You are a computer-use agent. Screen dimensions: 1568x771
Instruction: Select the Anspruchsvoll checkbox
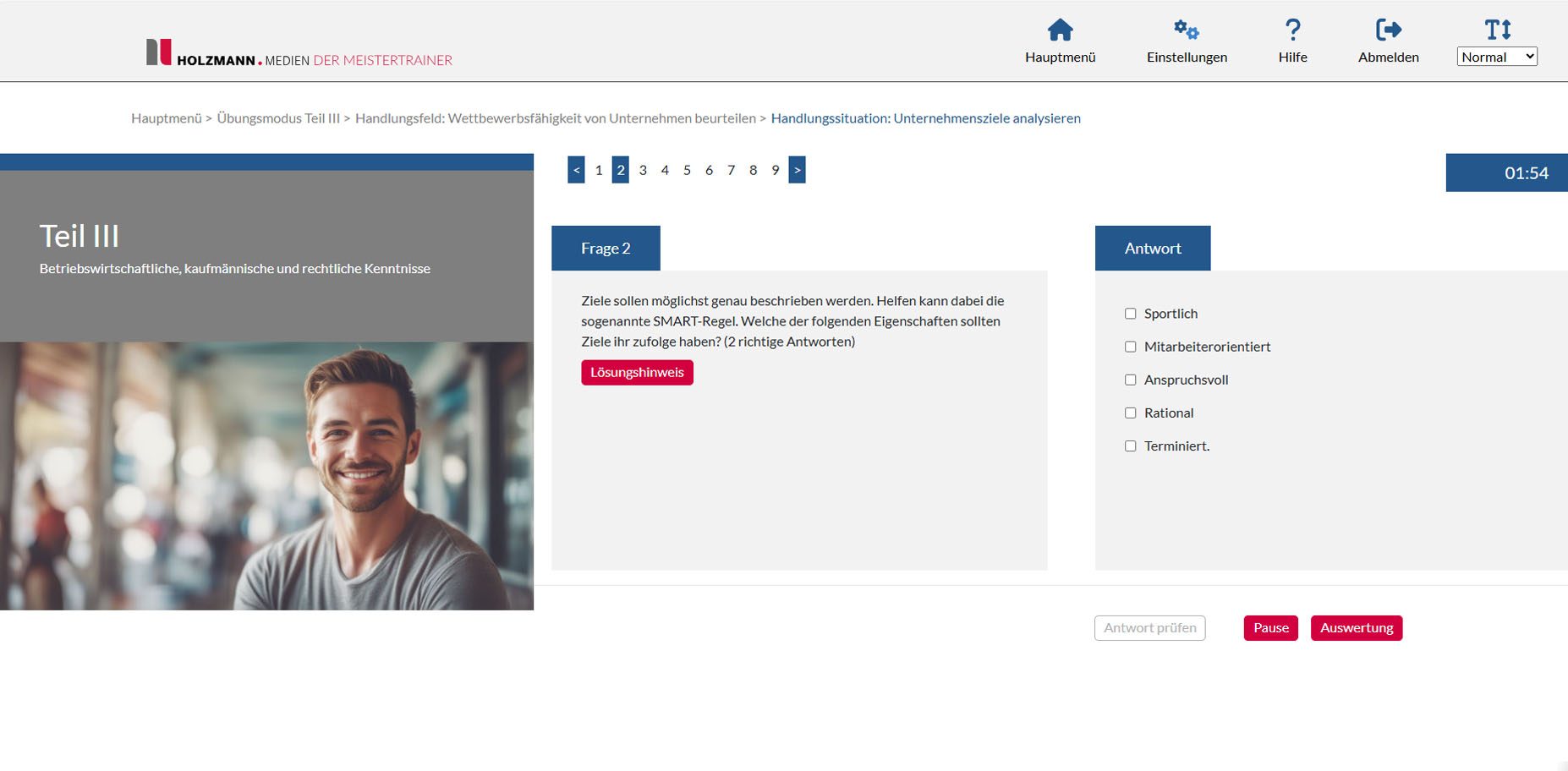pos(1130,380)
